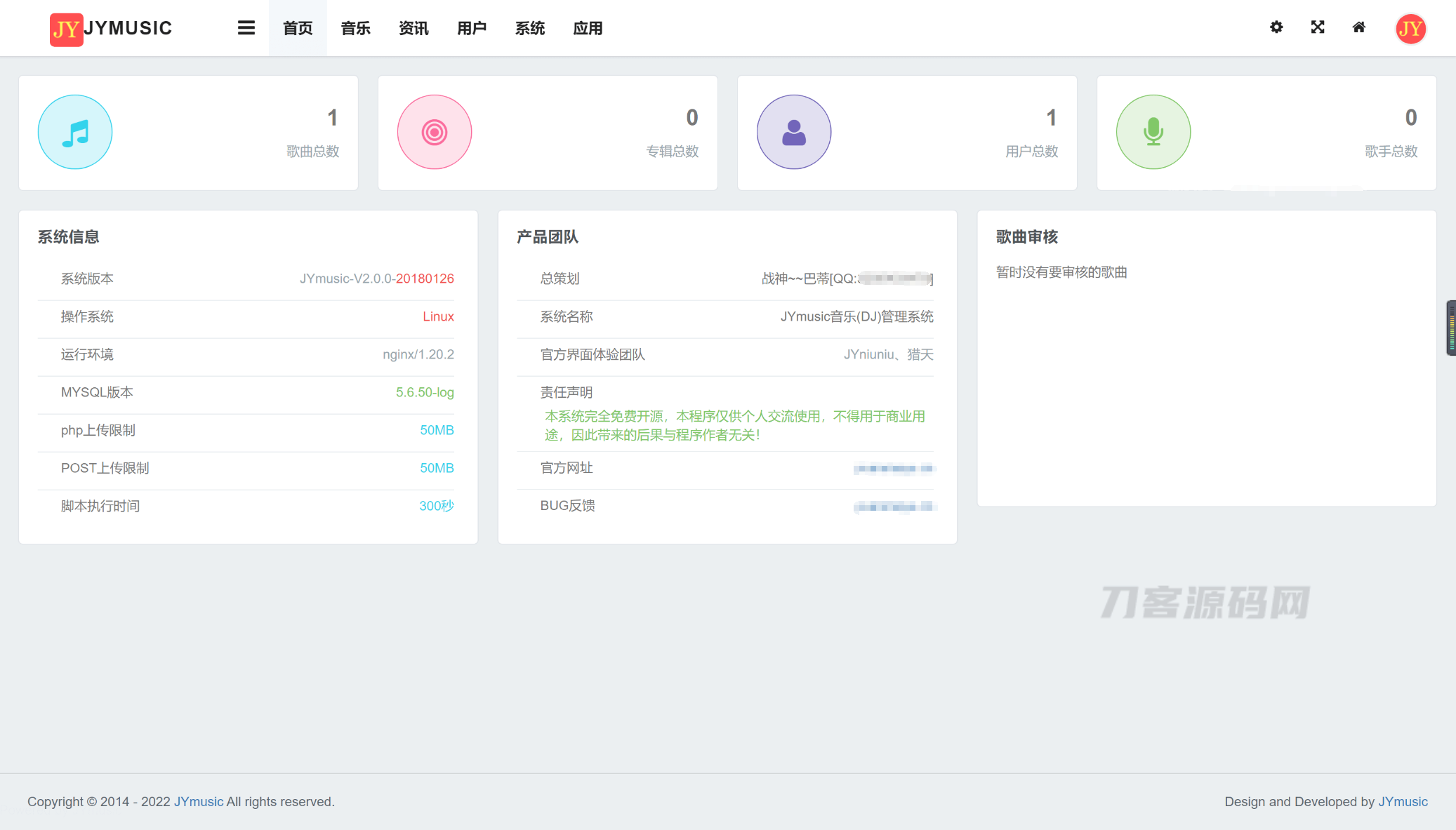Open the 资讯 section
This screenshot has width=1456, height=830.
coord(413,28)
